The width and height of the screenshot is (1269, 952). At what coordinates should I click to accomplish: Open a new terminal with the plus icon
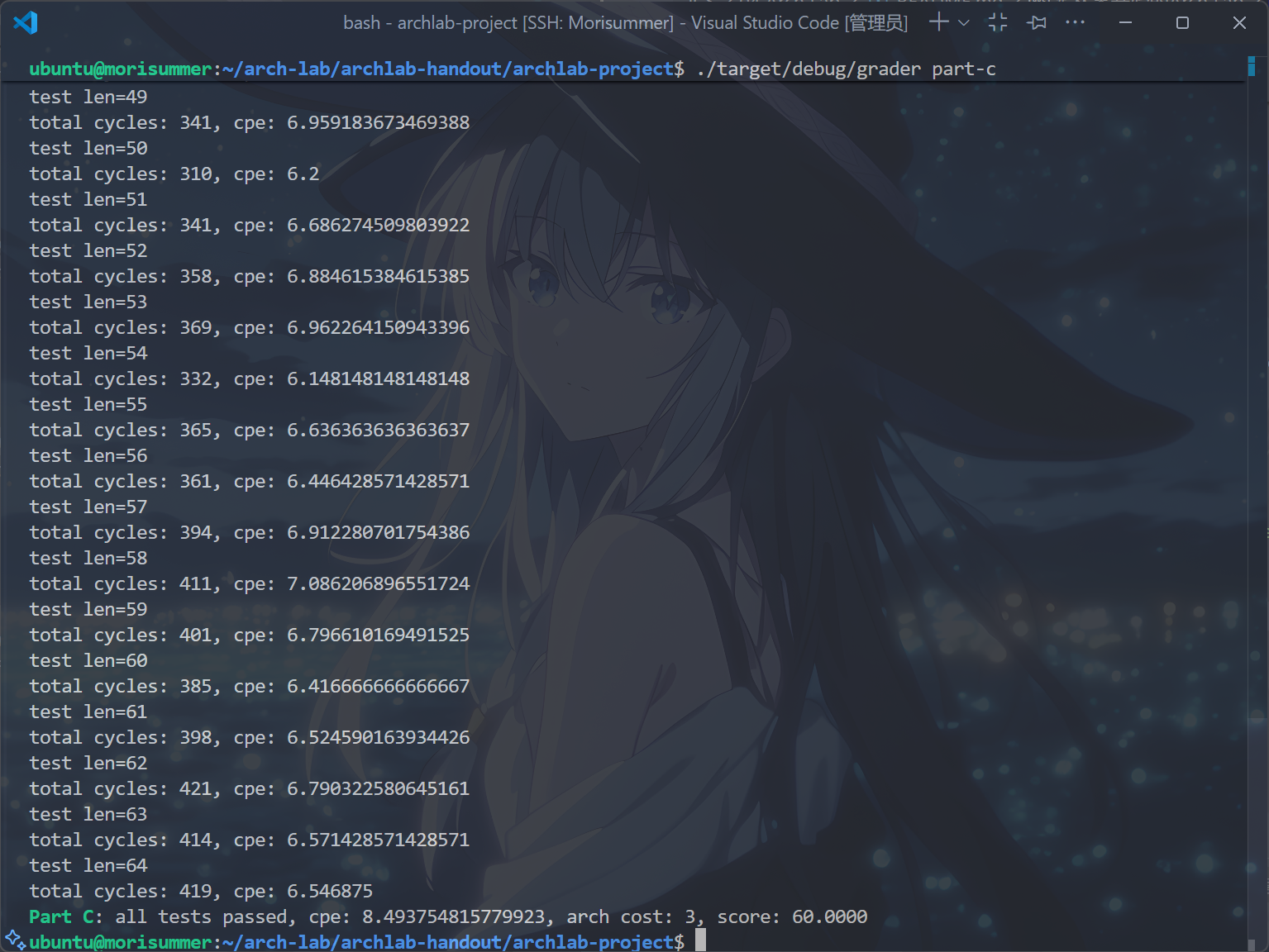[938, 22]
